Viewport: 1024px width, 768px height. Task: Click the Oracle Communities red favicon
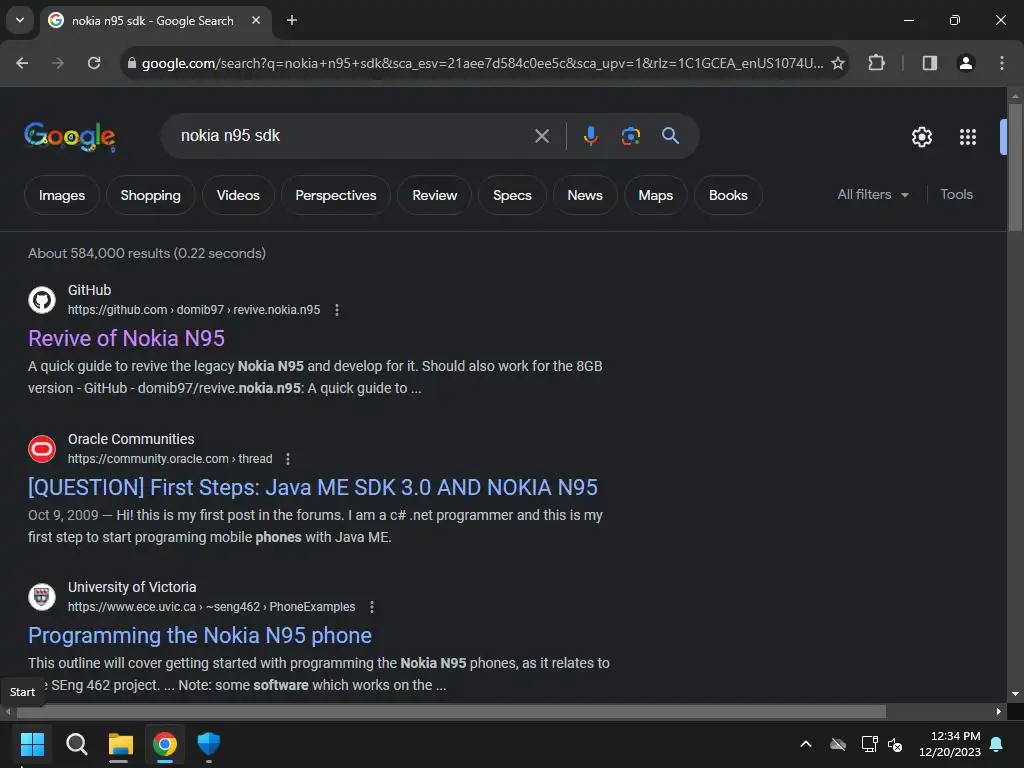pos(42,449)
